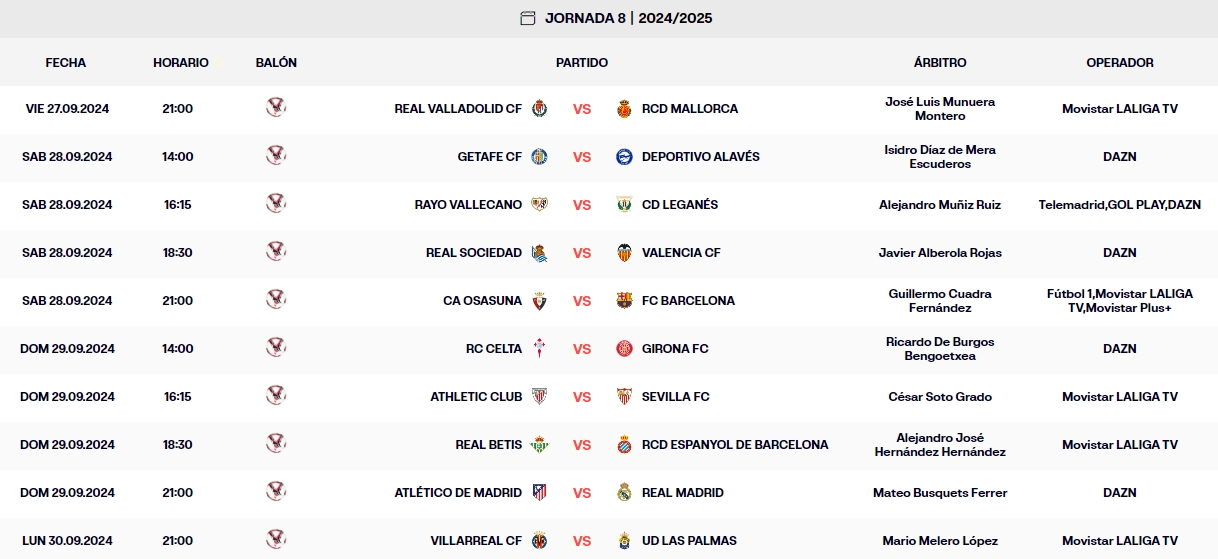
Task: Click the Valencia CF crest icon
Action: pyautogui.click(x=625, y=252)
